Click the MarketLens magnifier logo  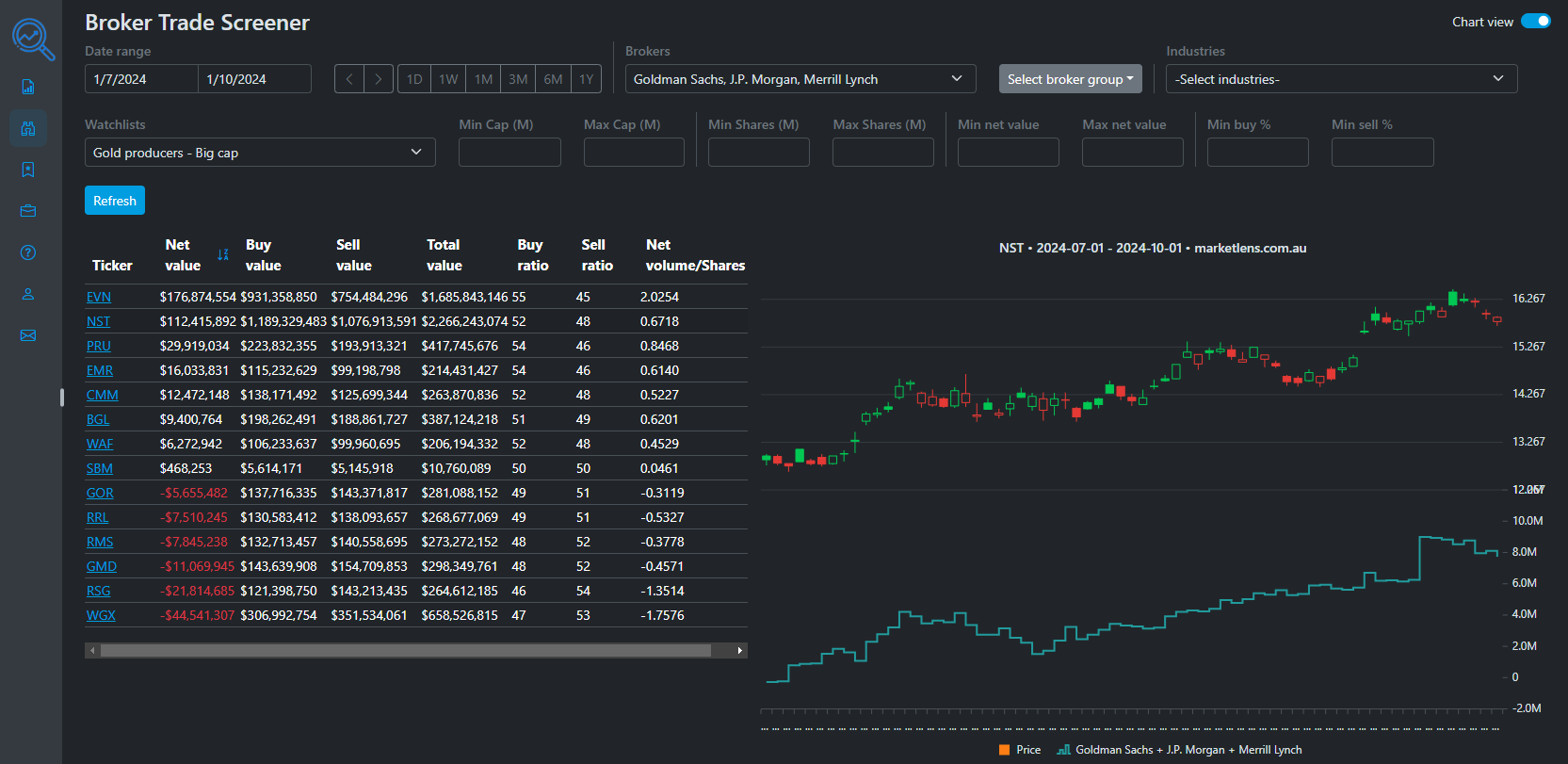click(33, 39)
